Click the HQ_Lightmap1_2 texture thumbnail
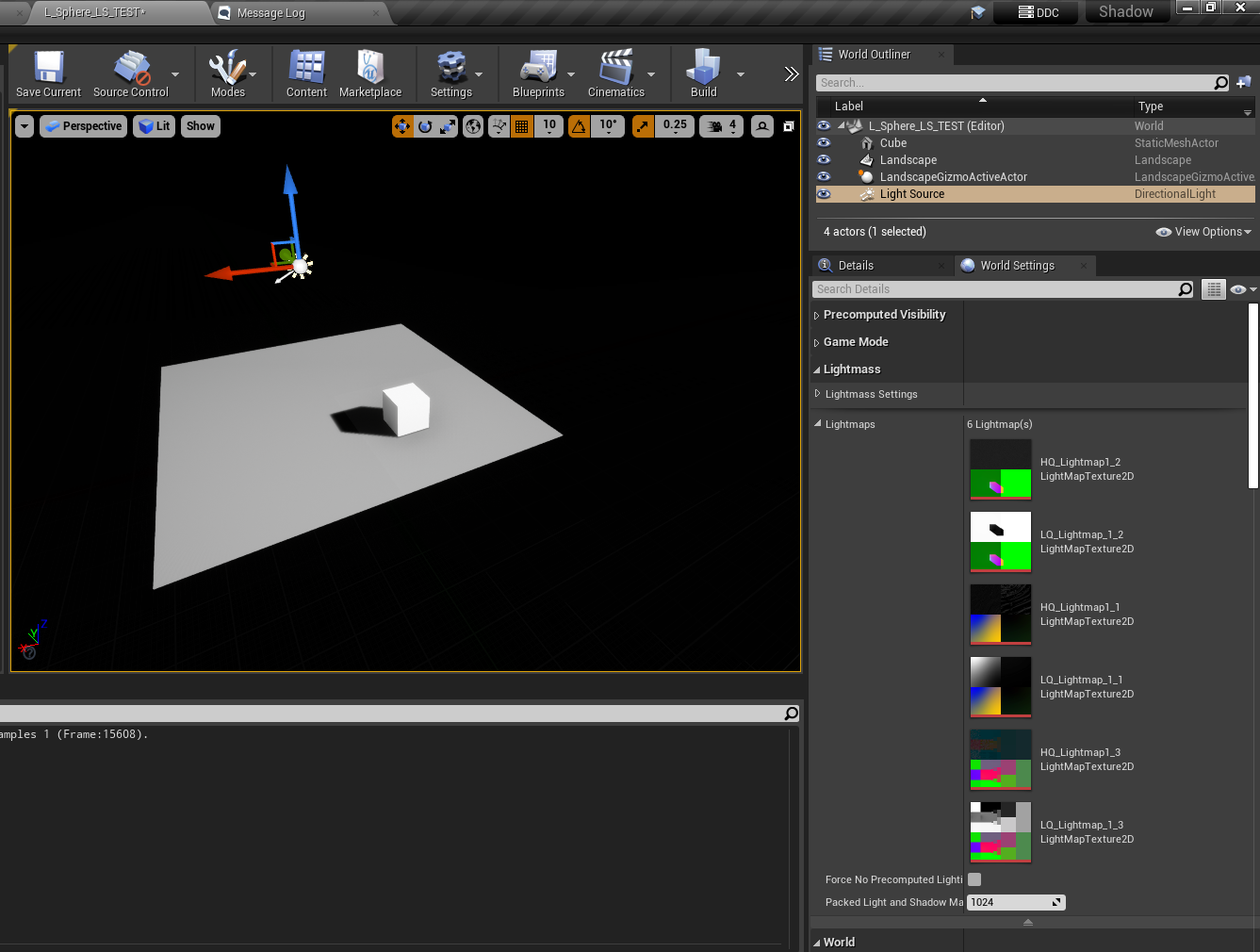The width and height of the screenshot is (1260, 952). tap(1000, 468)
